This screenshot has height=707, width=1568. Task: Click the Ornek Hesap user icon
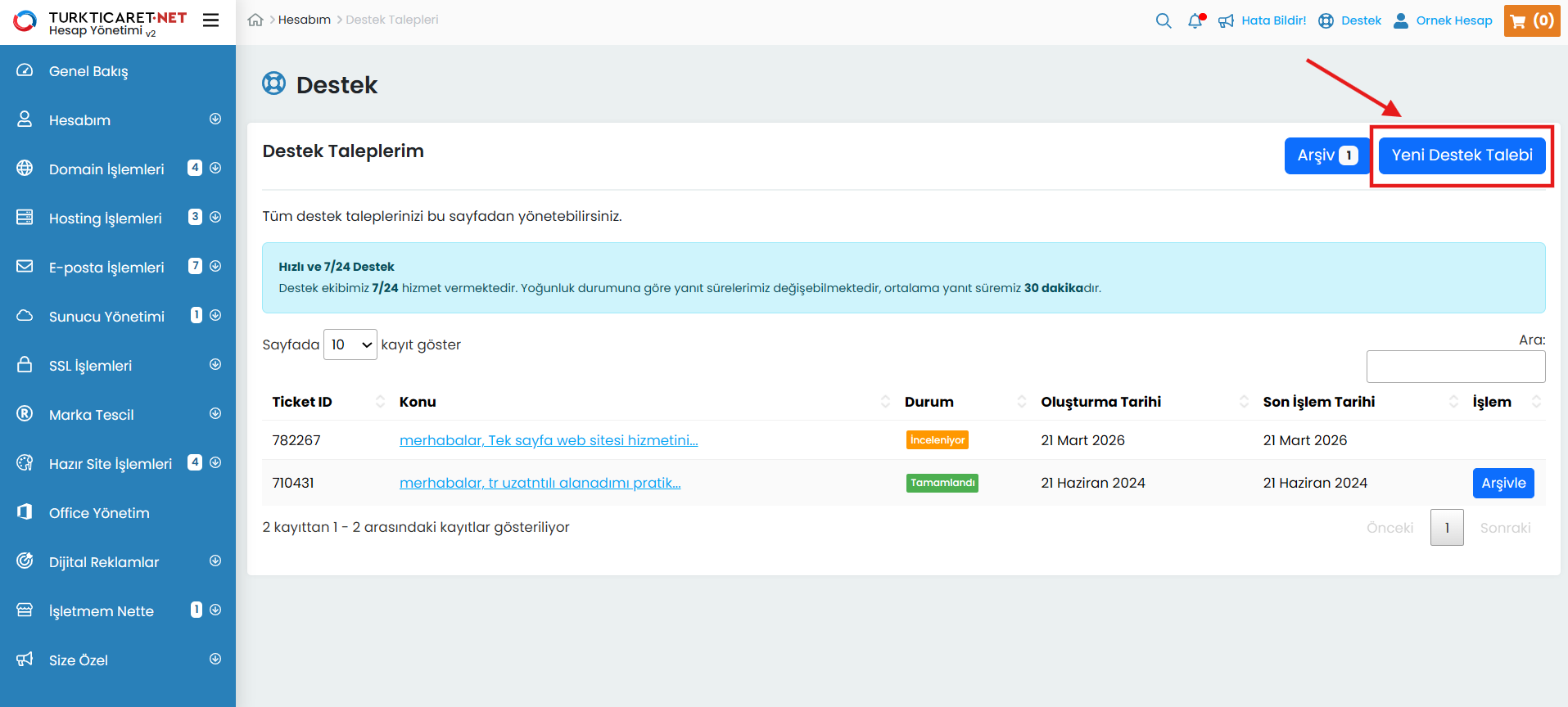1400,20
